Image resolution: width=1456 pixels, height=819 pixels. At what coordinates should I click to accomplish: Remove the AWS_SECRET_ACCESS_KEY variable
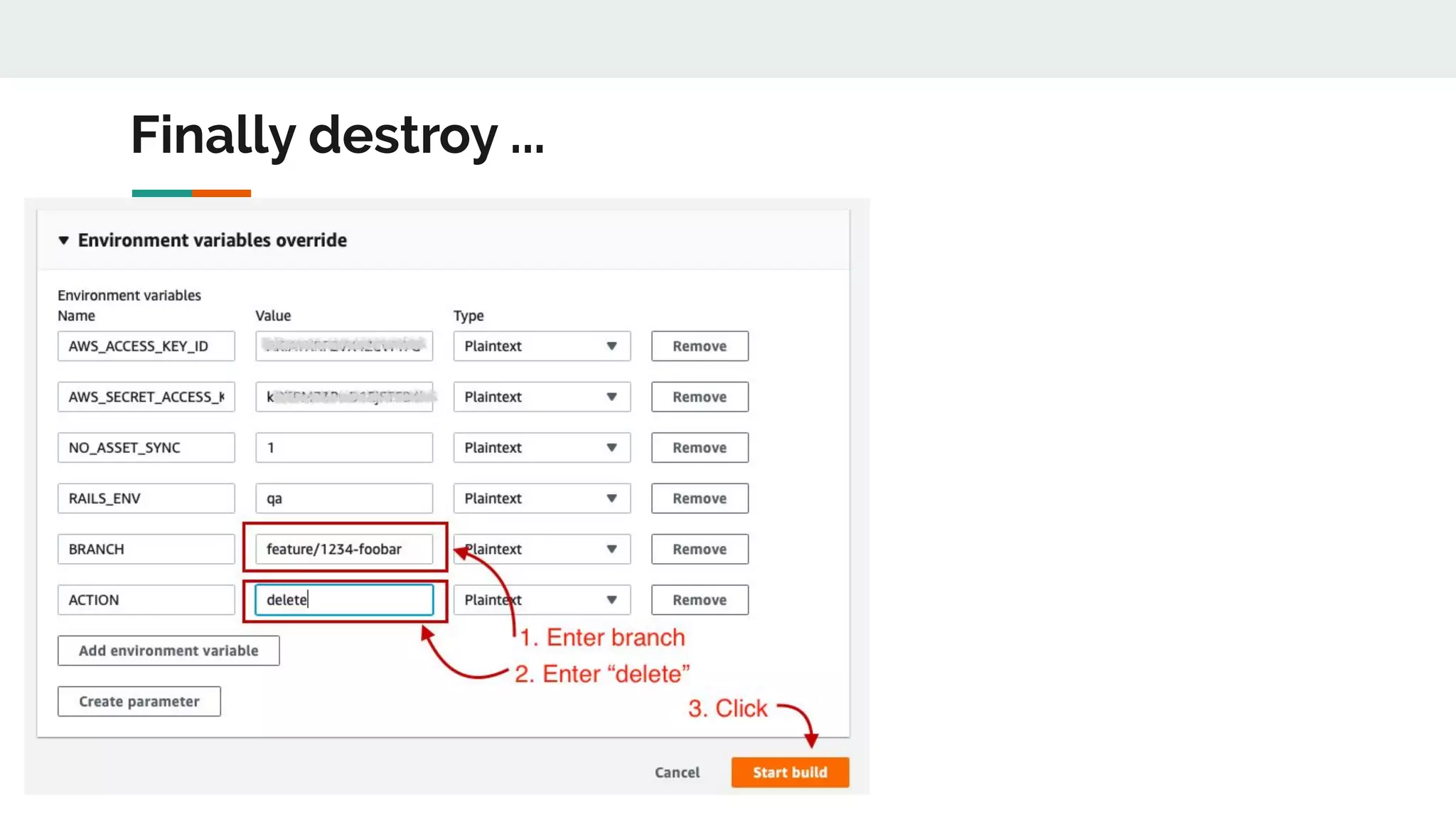(x=700, y=397)
